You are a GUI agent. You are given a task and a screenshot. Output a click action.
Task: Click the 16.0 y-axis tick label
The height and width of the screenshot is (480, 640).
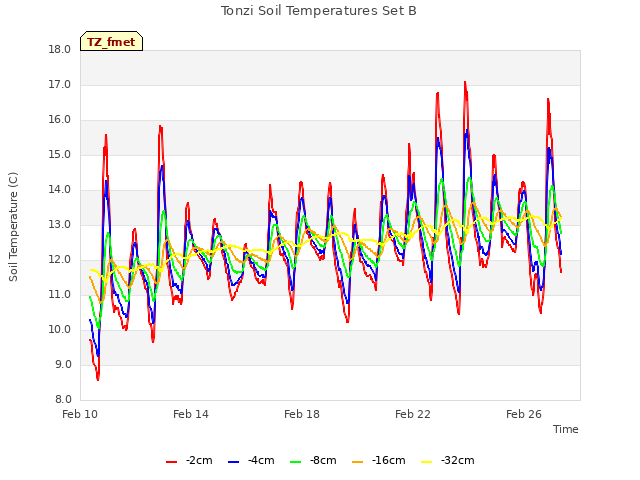(x=60, y=120)
